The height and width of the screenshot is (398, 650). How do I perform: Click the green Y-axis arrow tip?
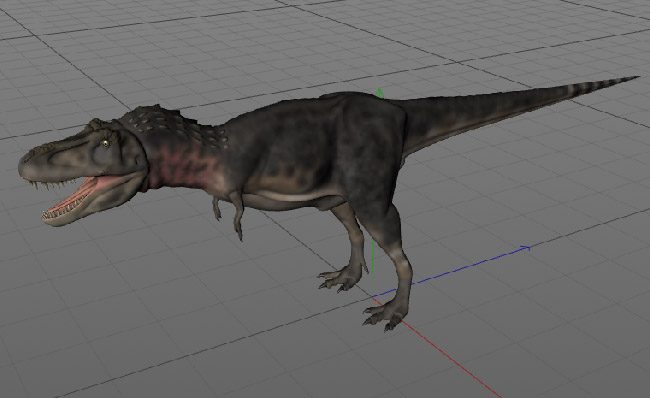tap(379, 92)
